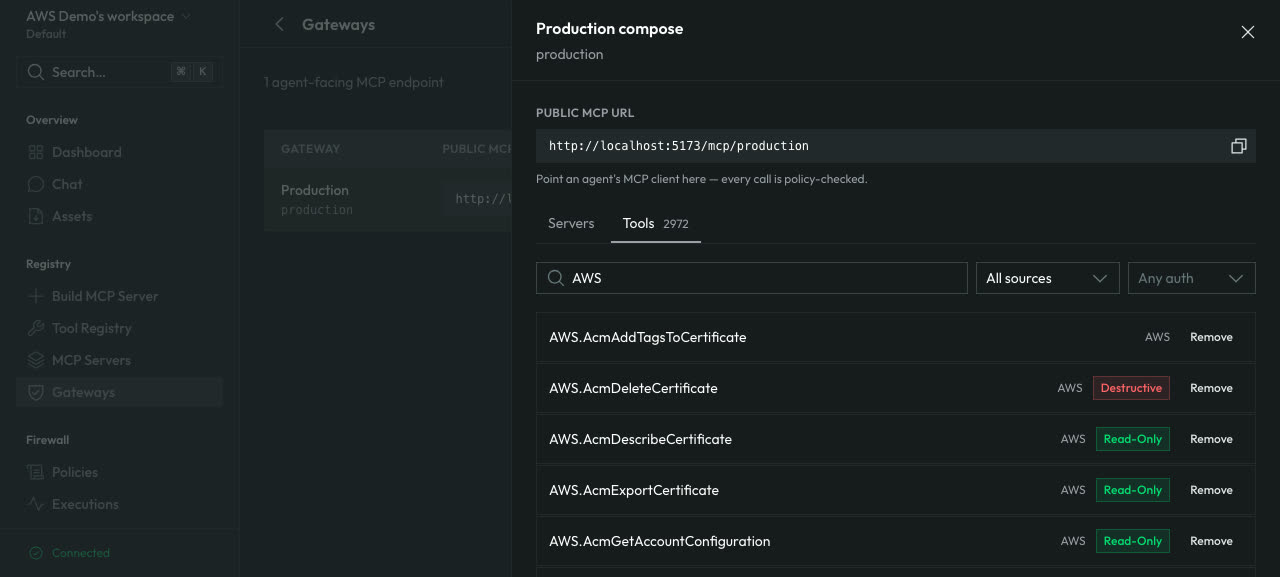The width and height of the screenshot is (1280, 577).
Task: Click the Read-Only badge on AcmGetAccountConfiguration
Action: [1133, 541]
